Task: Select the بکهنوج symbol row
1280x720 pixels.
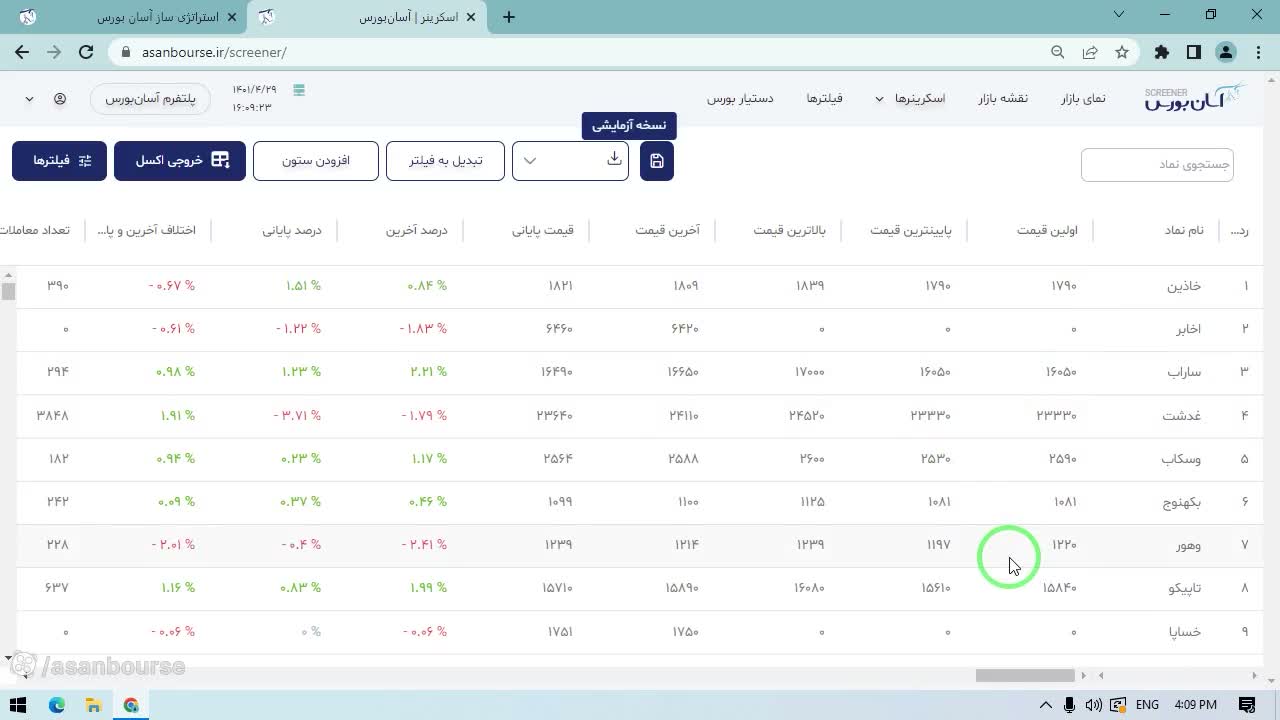Action: click(x=640, y=502)
